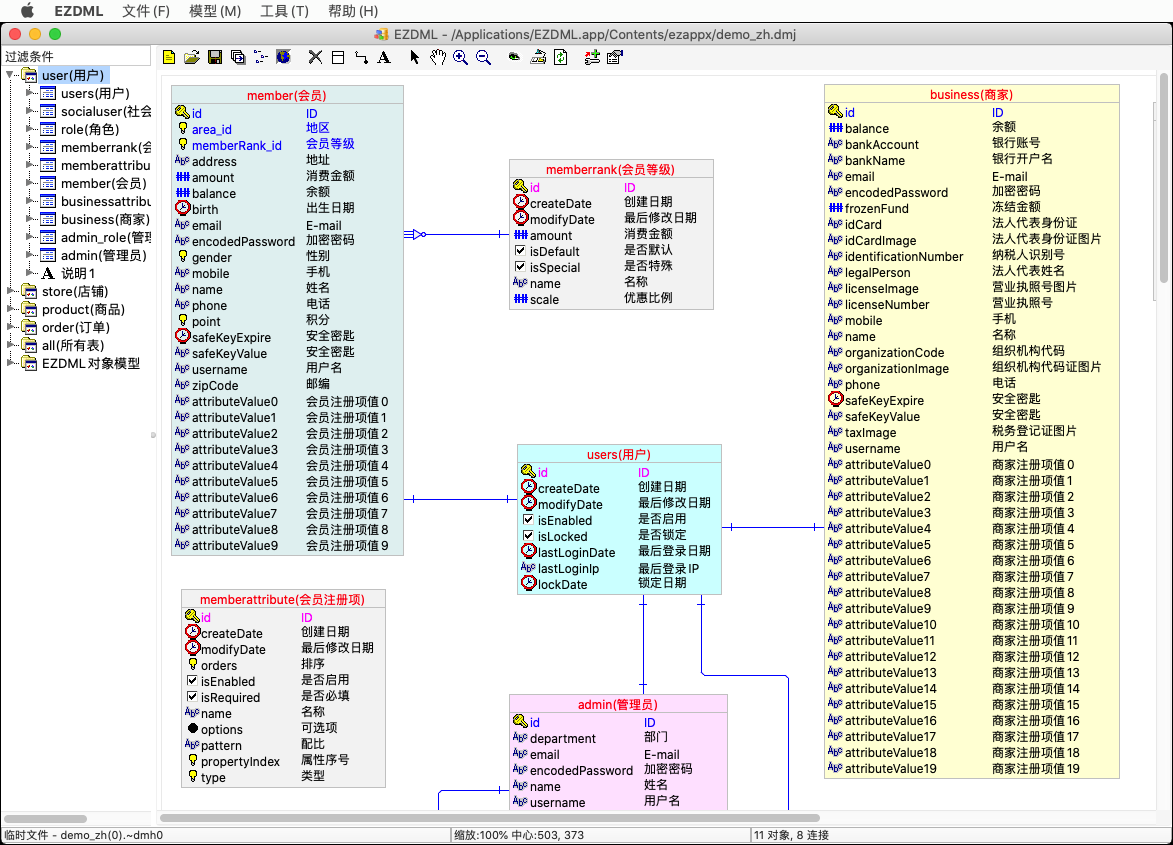This screenshot has height=845, width=1173.
Task: Open the 工具 (T) menu
Action: pyautogui.click(x=284, y=11)
